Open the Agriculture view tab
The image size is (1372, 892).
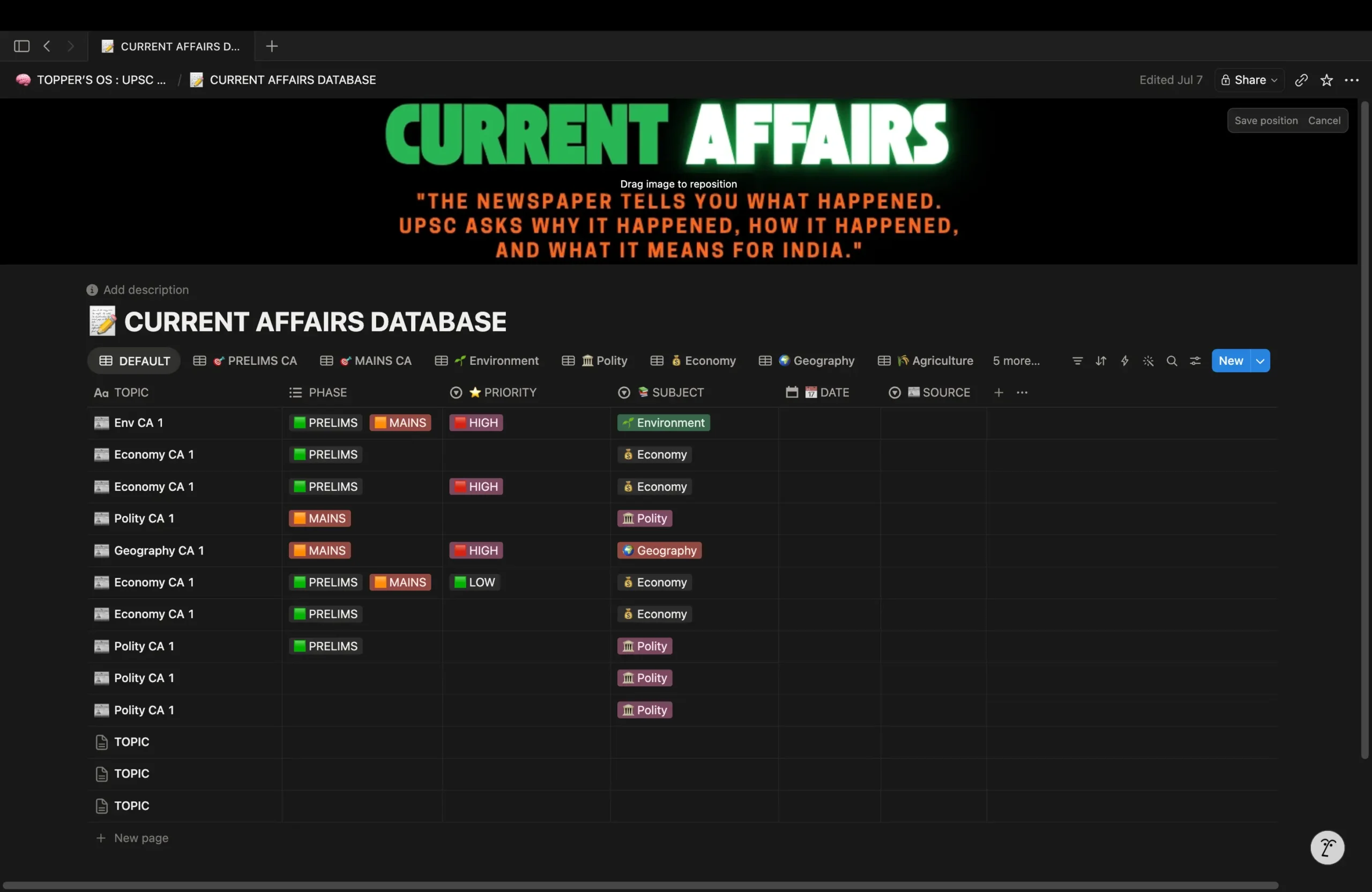[925, 361]
